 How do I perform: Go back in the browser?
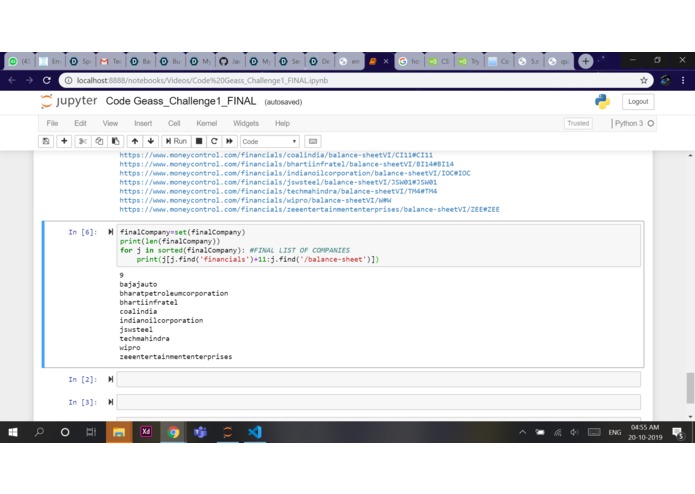point(12,80)
